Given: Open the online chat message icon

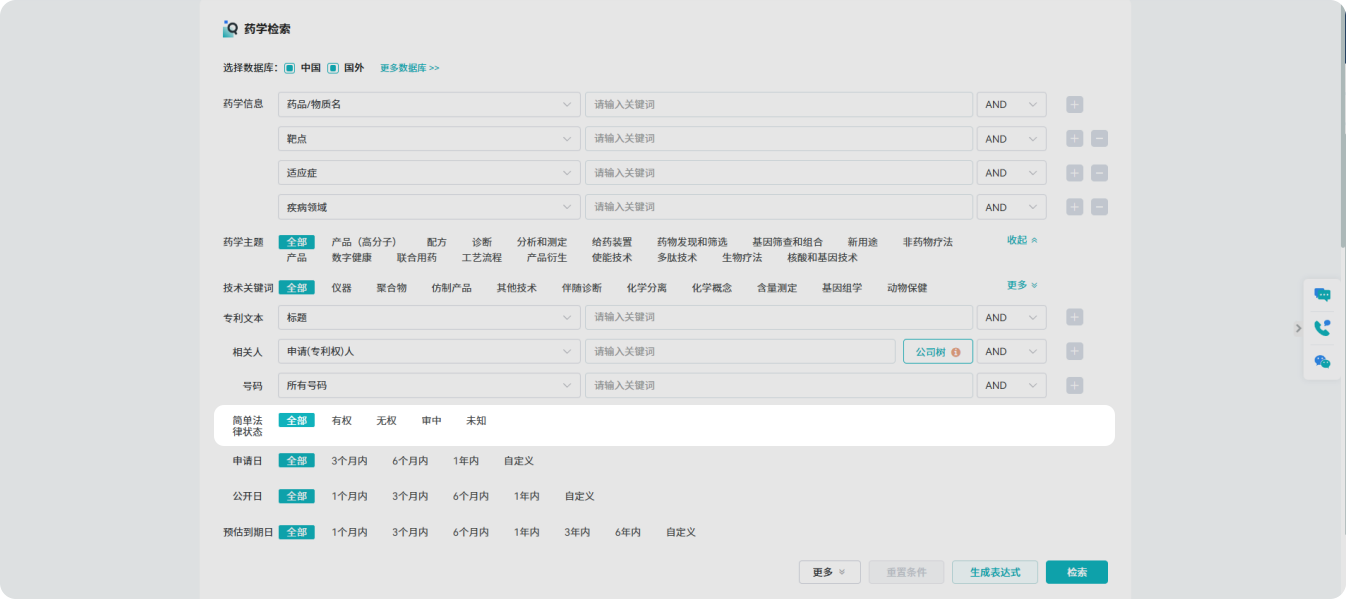Looking at the screenshot, I should coord(1322,294).
